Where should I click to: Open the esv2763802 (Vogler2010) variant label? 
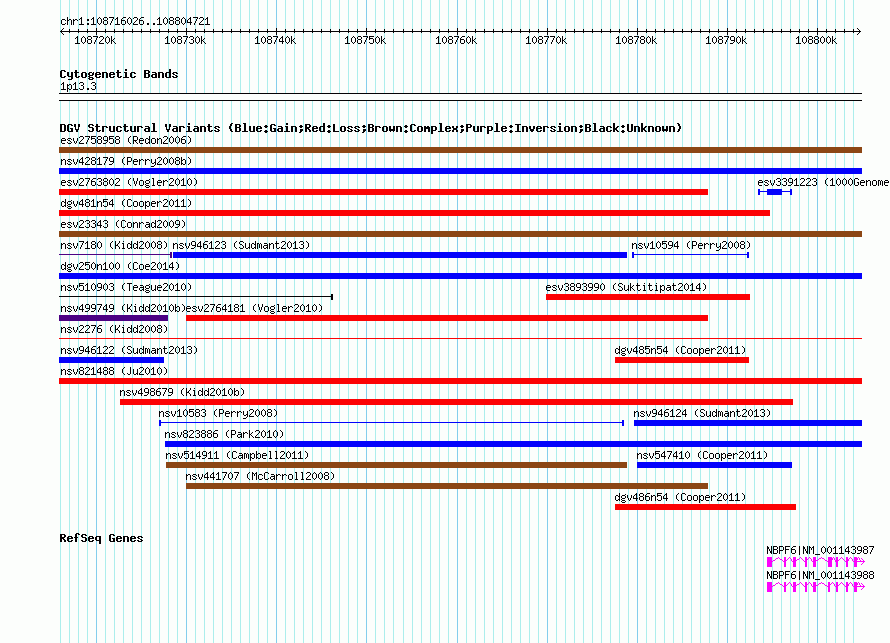point(129,182)
